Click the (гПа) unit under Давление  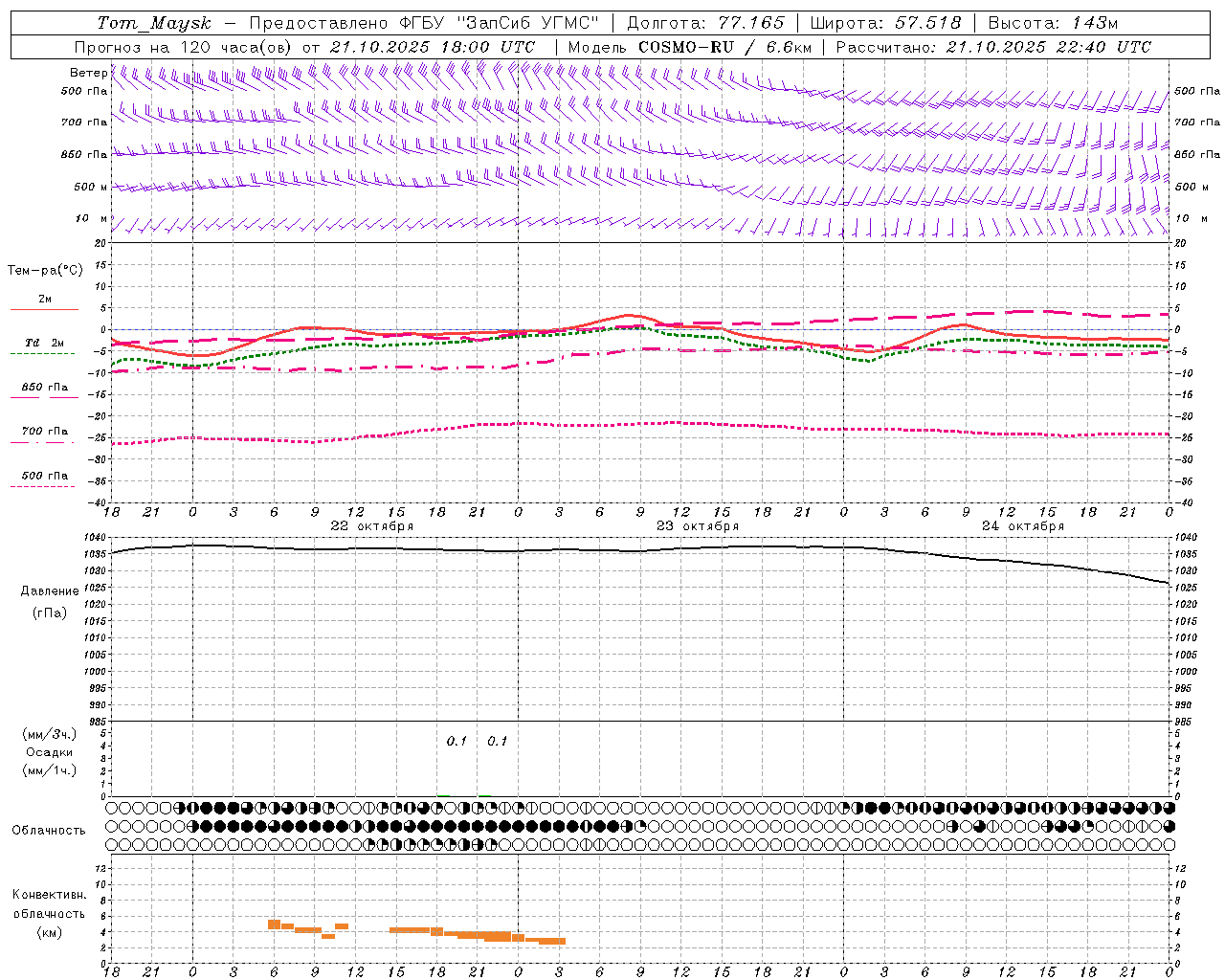point(50,613)
